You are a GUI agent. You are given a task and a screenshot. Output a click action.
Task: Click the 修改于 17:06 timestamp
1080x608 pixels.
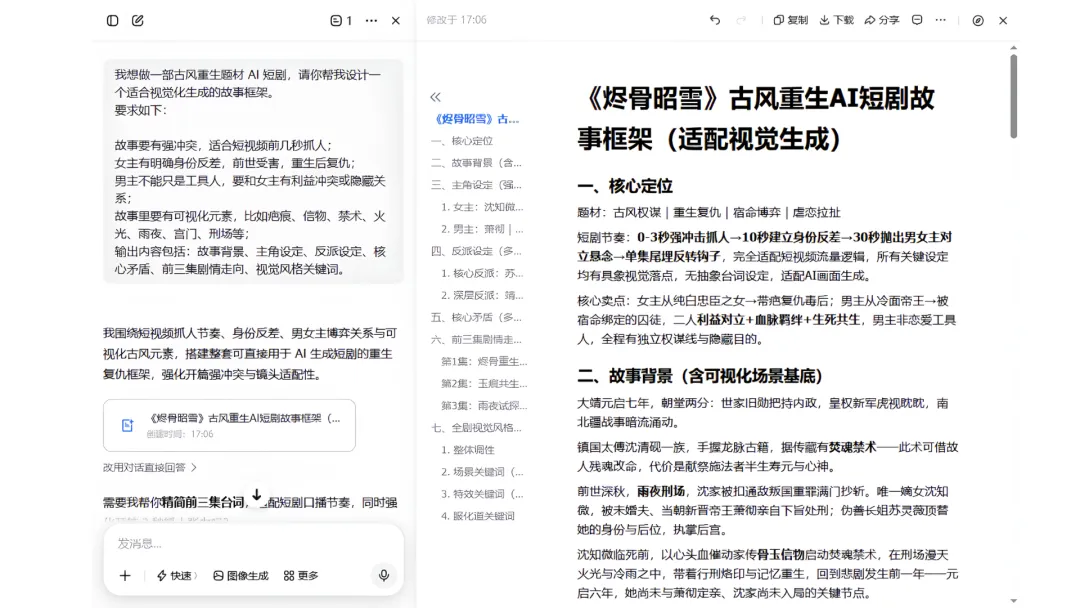(x=456, y=20)
